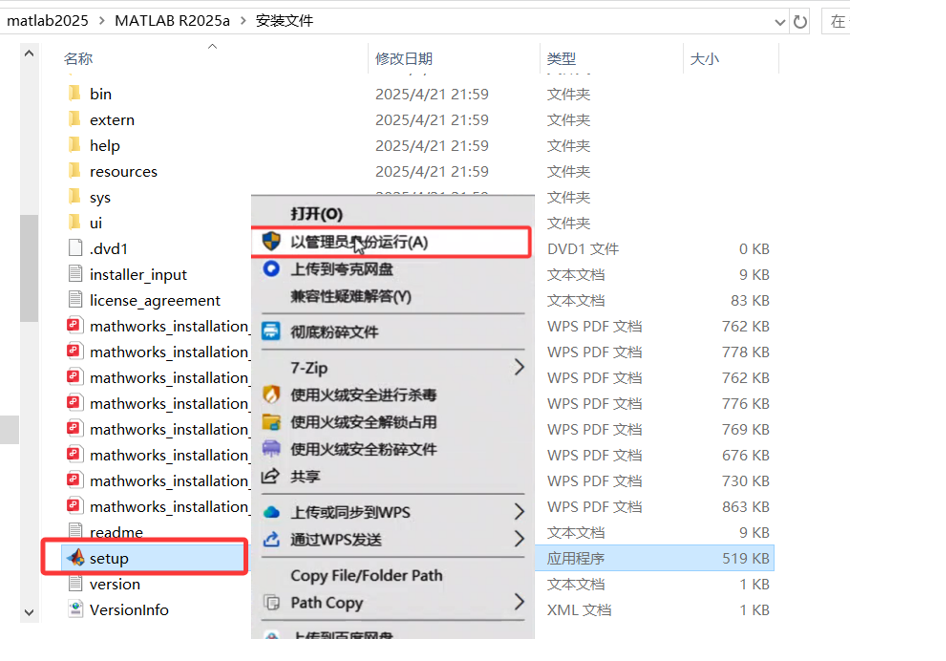Open the address bar history dropdown

(x=779, y=22)
